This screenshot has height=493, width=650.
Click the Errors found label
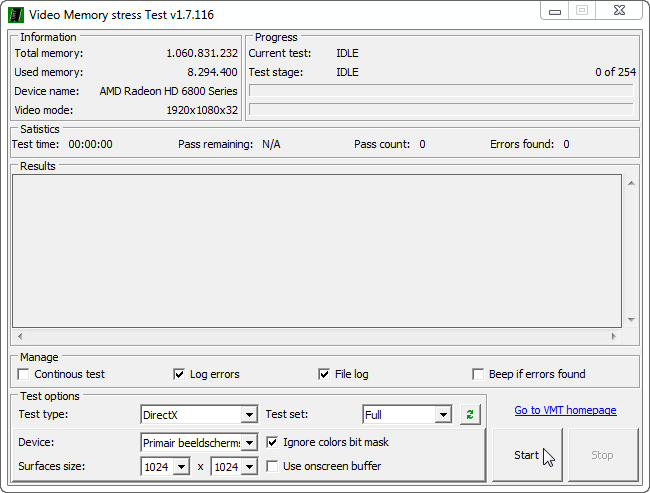(522, 144)
